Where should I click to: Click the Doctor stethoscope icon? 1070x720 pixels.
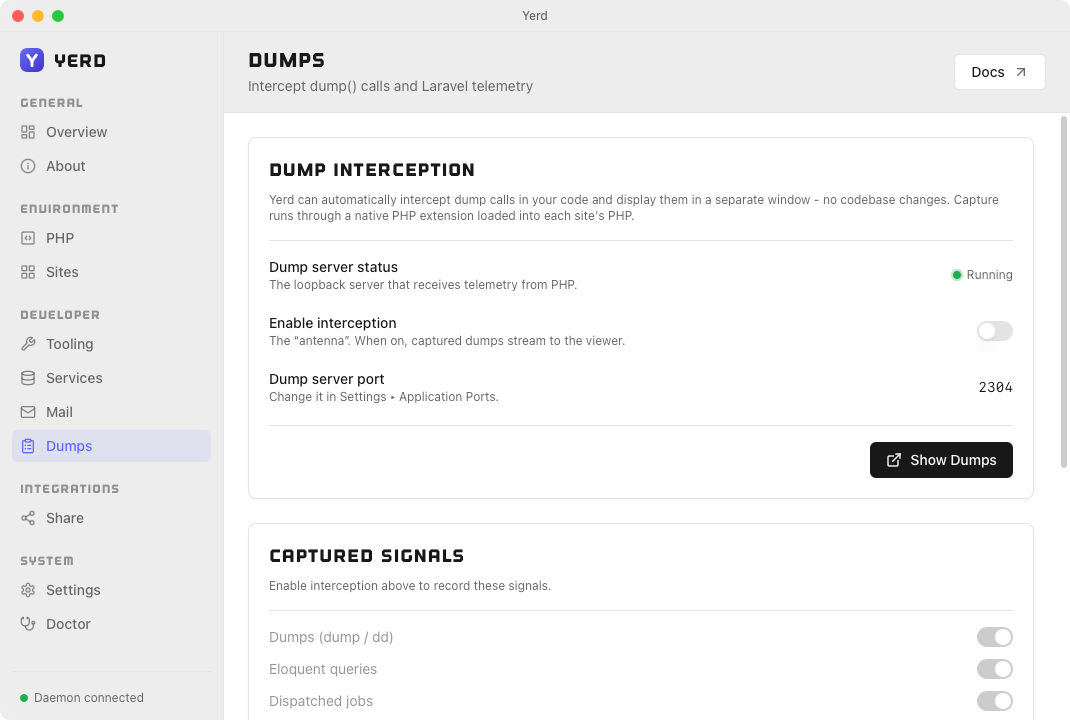(x=28, y=624)
